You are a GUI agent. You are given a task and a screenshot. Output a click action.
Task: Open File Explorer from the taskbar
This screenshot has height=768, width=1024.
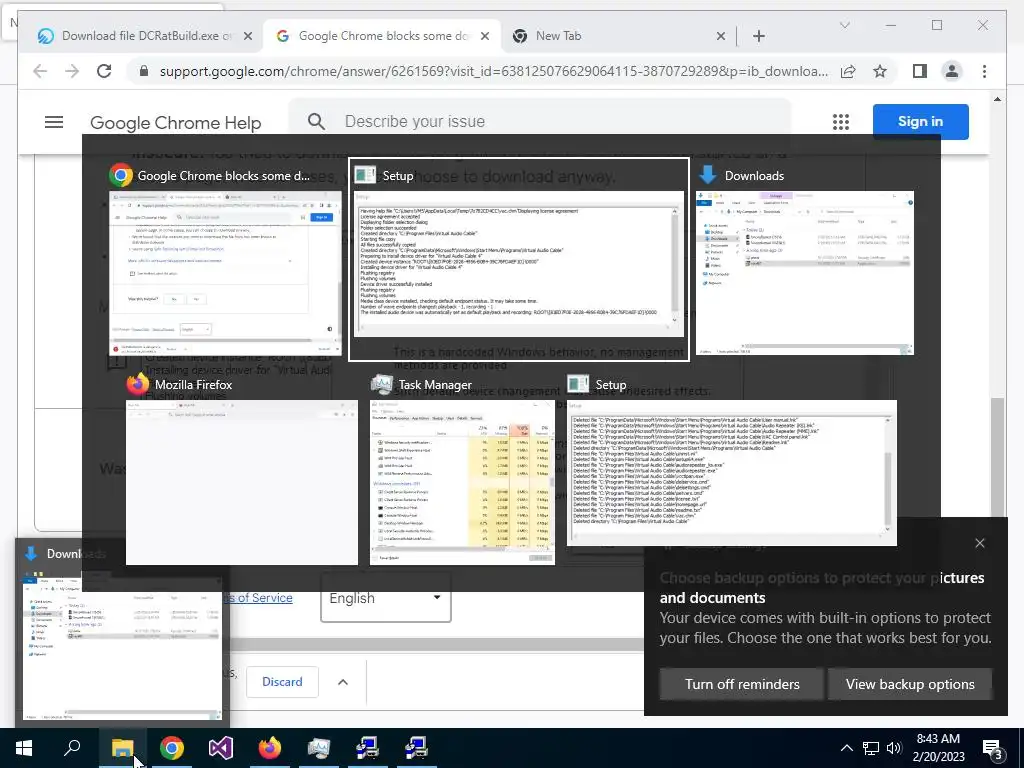point(122,748)
